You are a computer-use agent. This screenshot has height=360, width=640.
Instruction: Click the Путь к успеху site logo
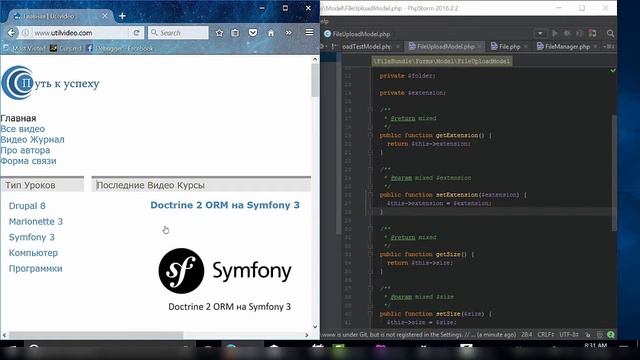[51, 83]
